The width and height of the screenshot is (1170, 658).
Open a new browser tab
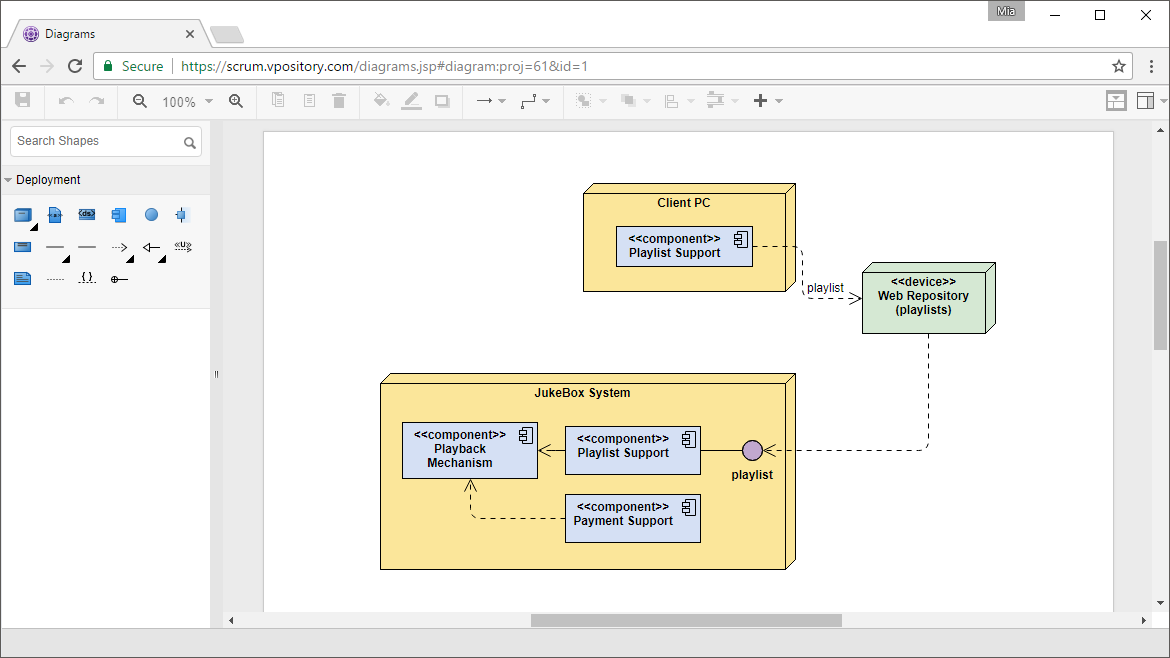pyautogui.click(x=226, y=34)
